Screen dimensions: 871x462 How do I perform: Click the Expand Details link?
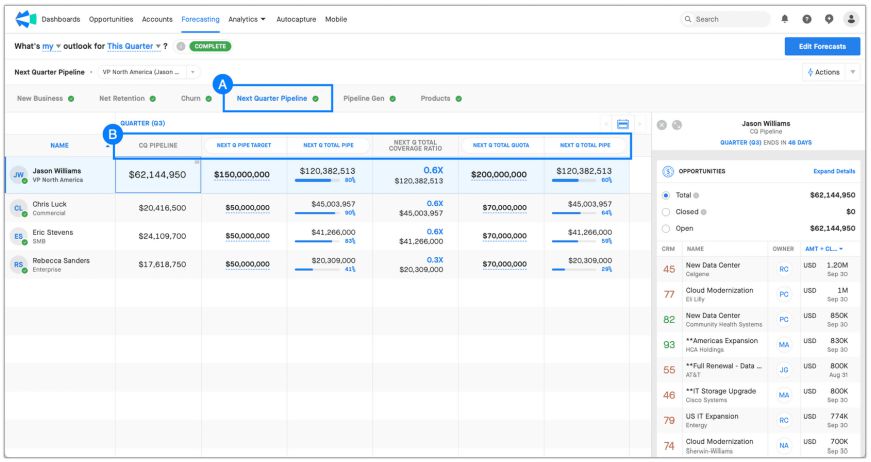pos(834,172)
